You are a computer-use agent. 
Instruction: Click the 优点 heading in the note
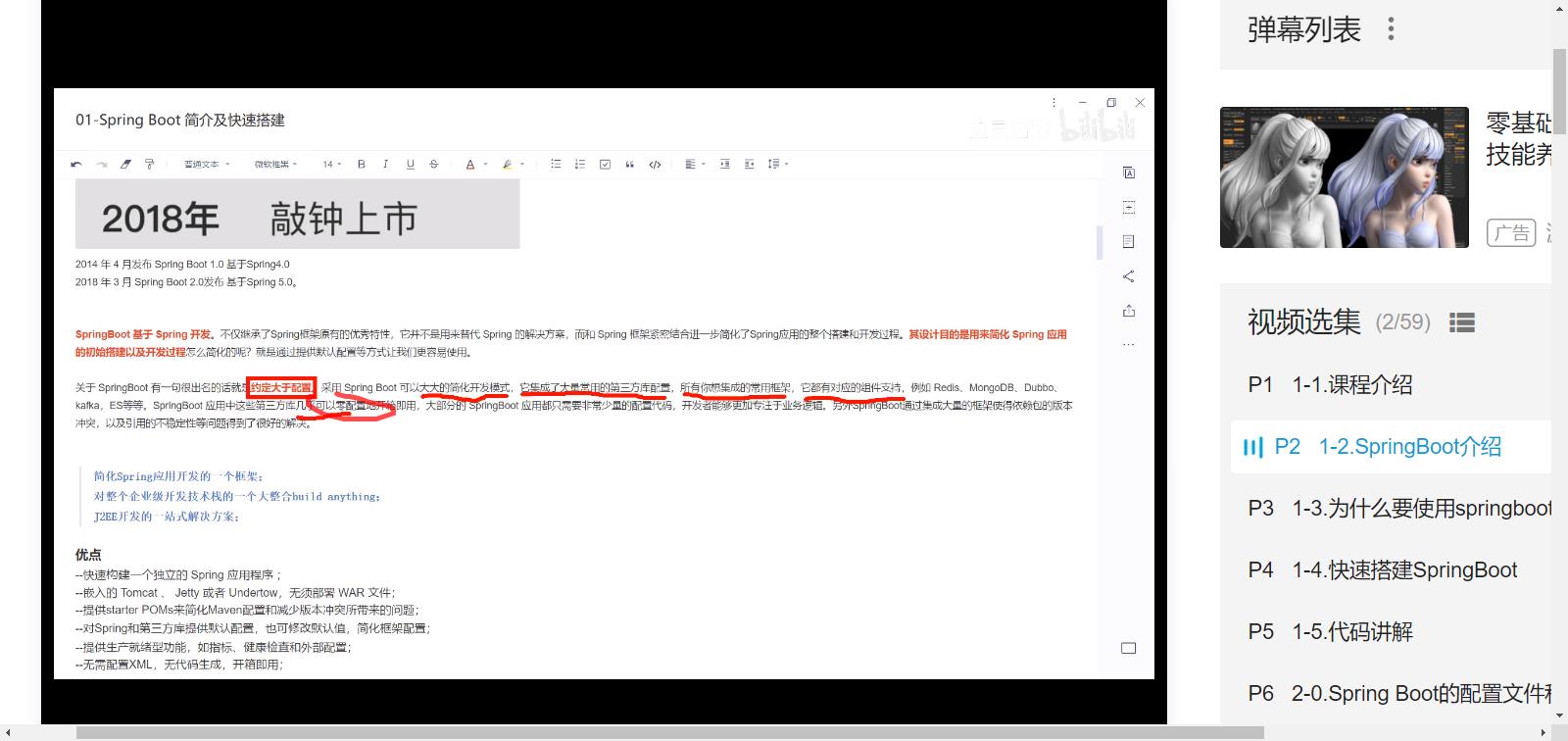tap(88, 555)
